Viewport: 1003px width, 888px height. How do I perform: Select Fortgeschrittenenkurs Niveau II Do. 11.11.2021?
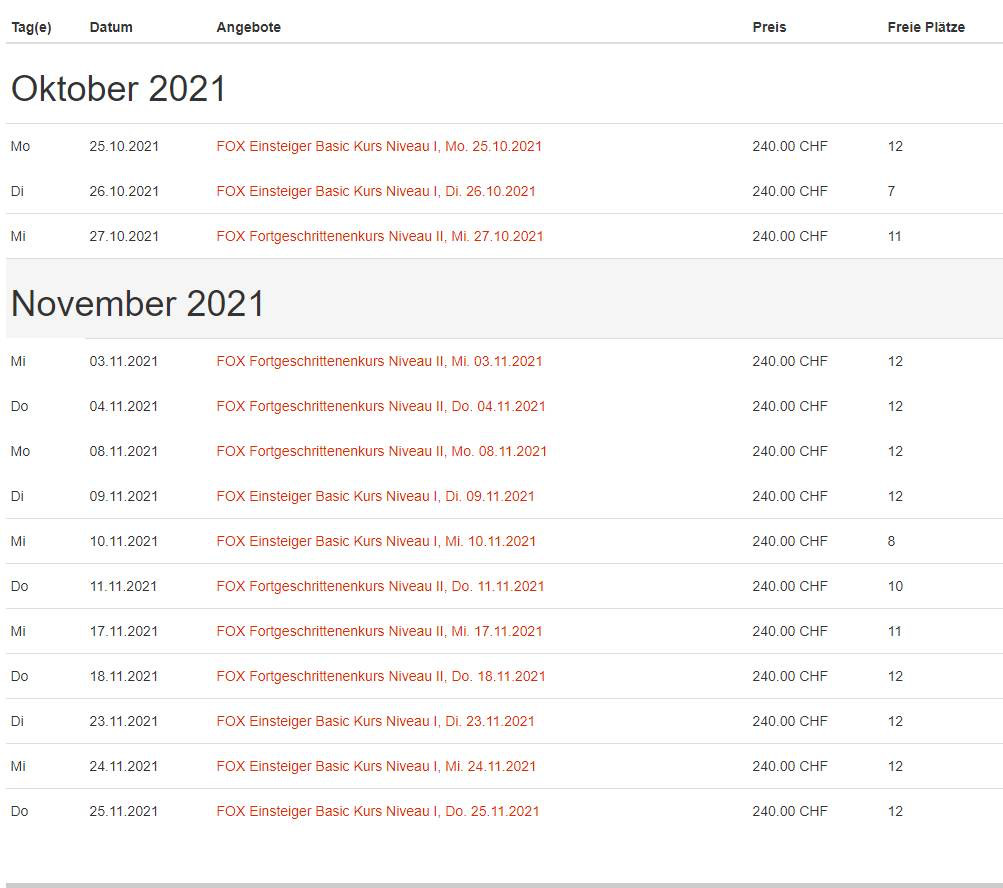[x=380, y=586]
